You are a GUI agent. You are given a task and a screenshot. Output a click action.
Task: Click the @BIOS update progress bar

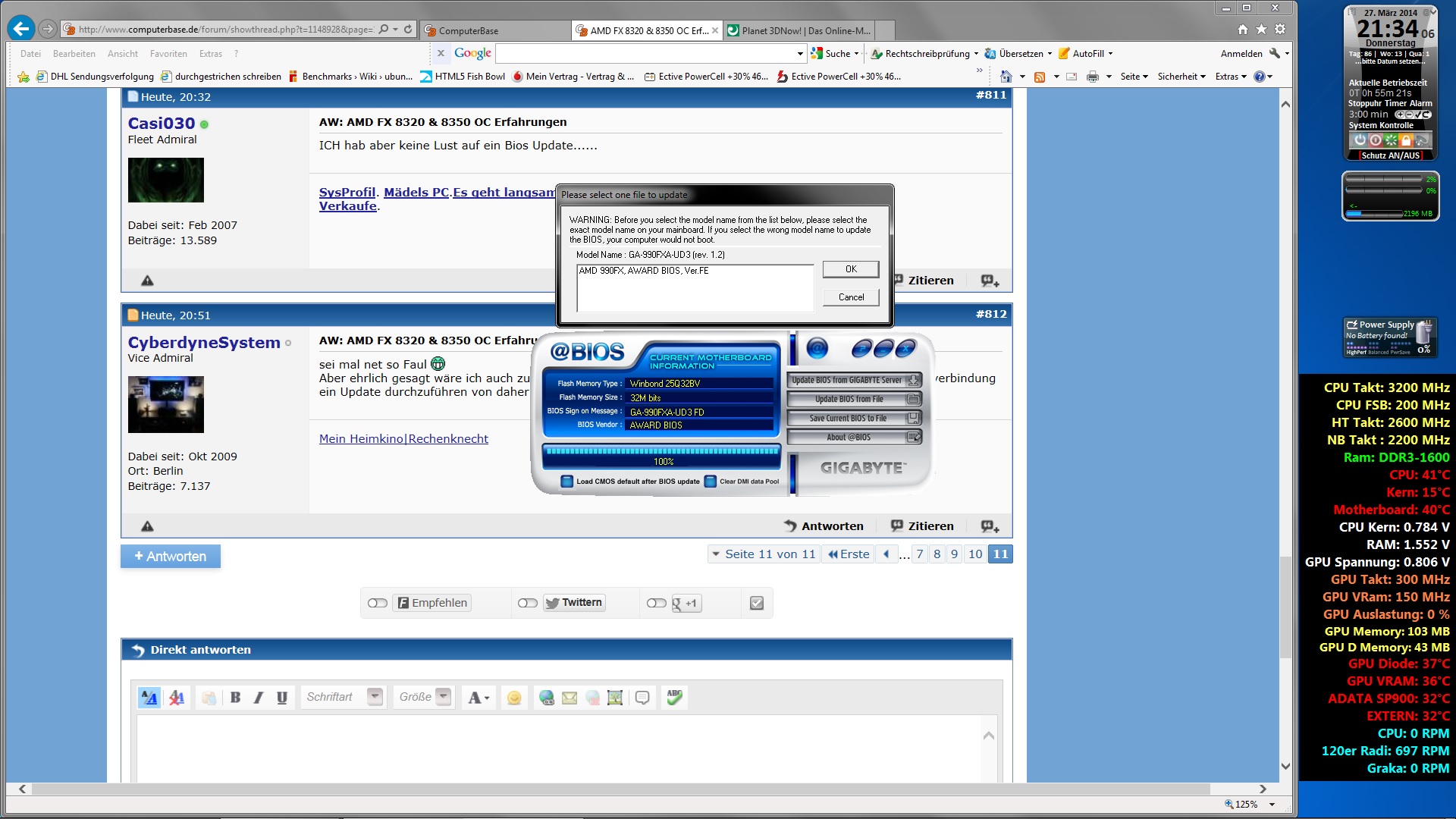tap(662, 455)
